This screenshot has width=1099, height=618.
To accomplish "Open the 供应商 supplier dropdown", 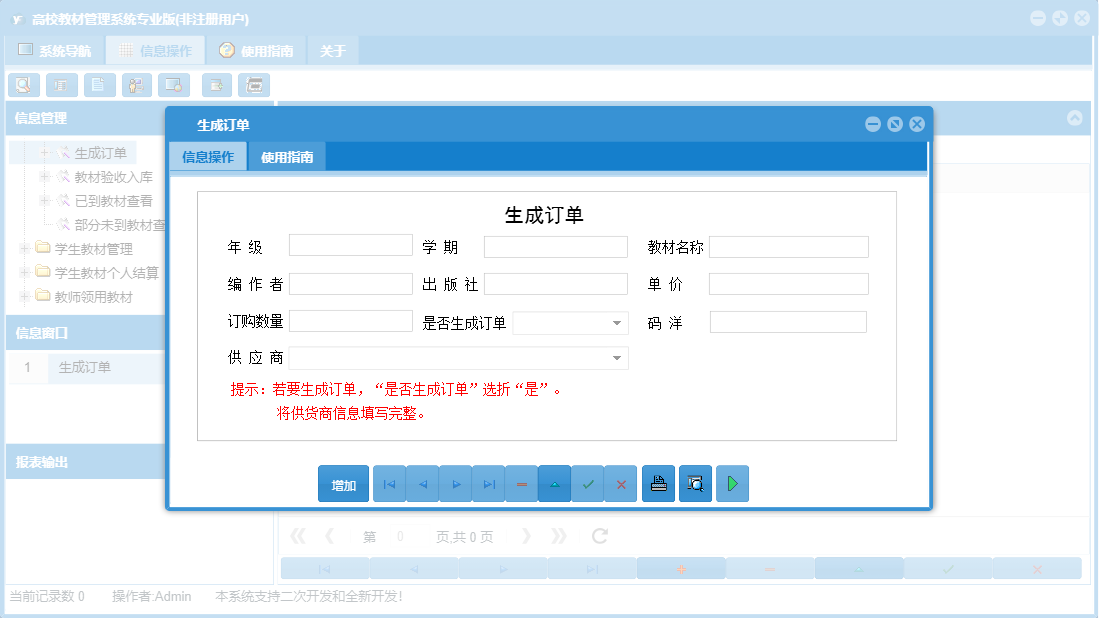I will point(617,358).
